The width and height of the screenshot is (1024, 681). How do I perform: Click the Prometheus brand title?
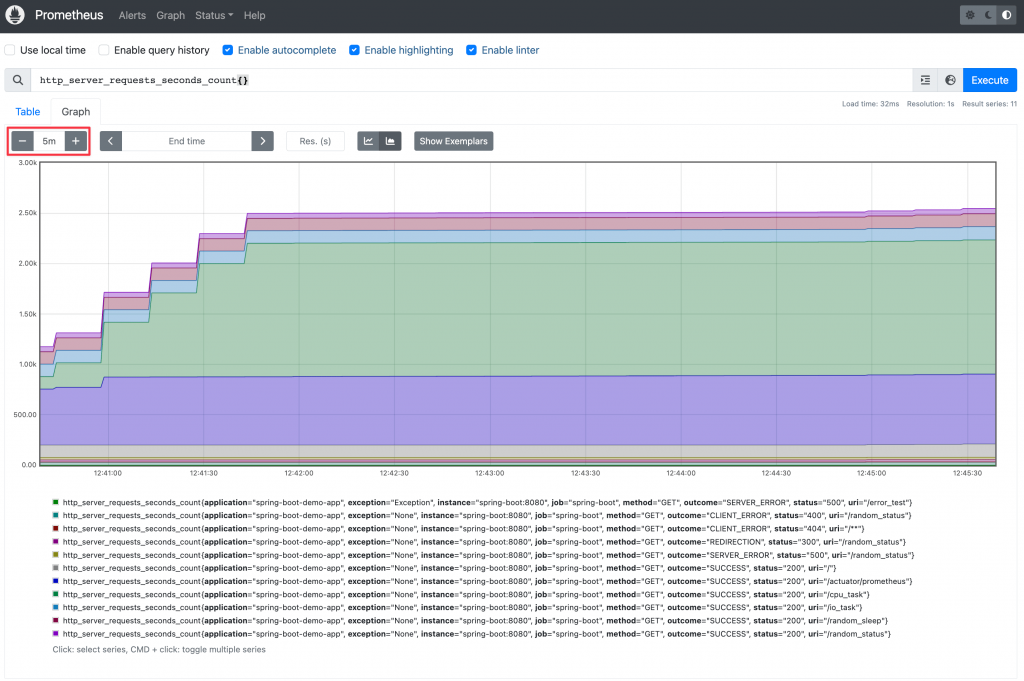point(69,15)
